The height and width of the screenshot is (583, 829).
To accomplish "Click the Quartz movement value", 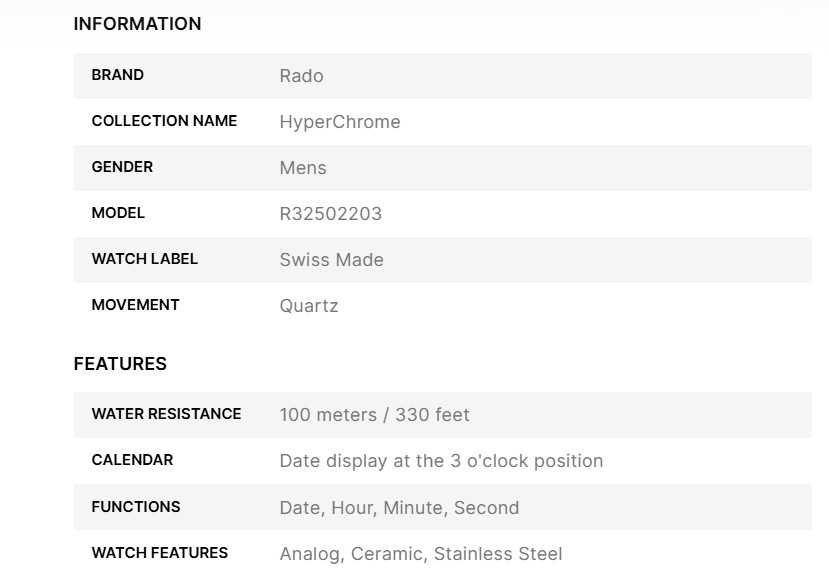I will pyautogui.click(x=309, y=306).
